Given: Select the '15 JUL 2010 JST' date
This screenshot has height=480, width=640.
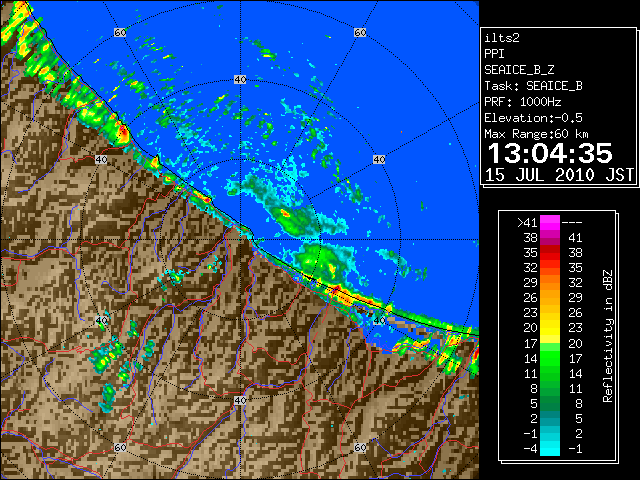Looking at the screenshot, I should pos(559,175).
